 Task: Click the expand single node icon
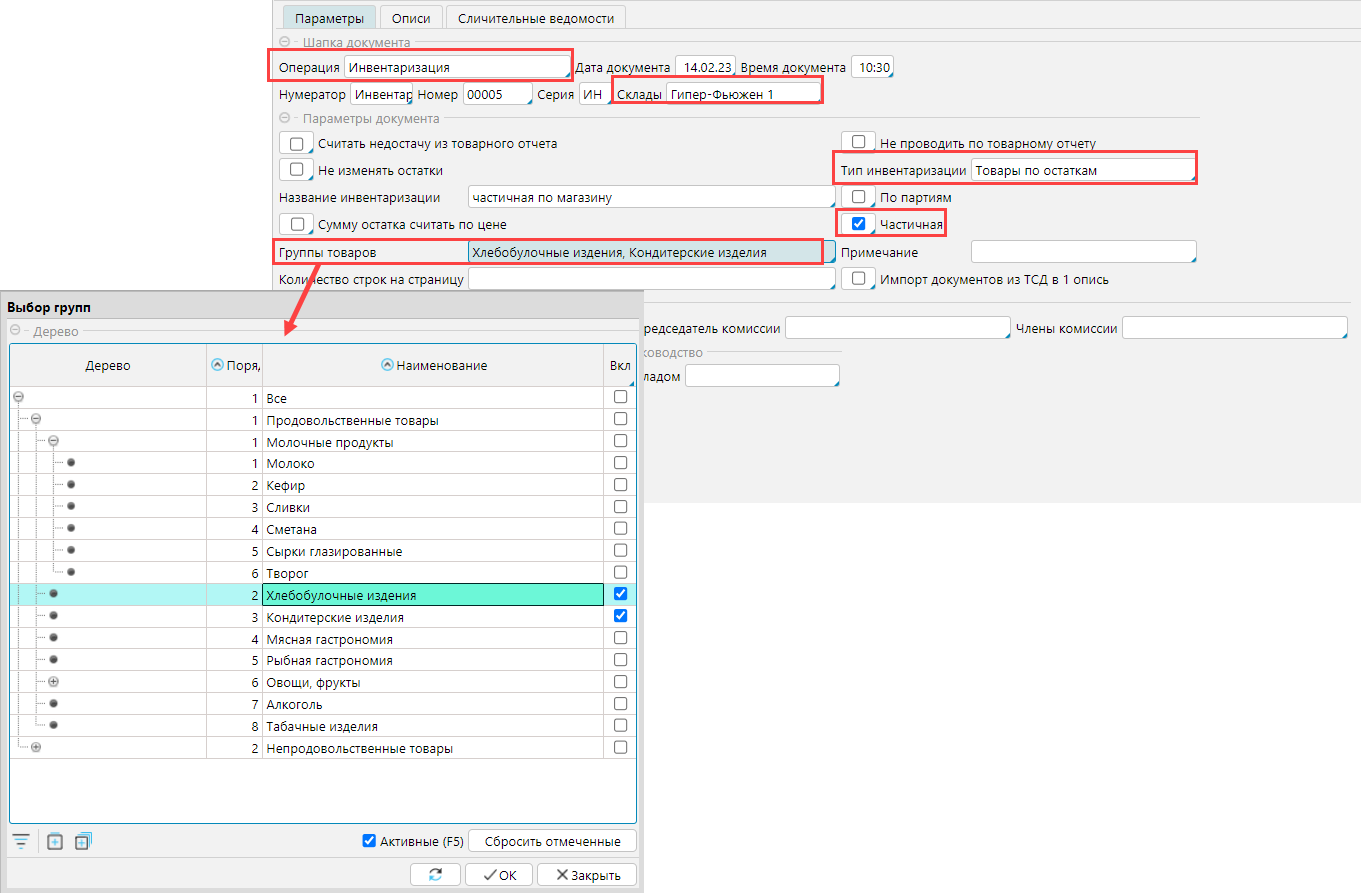tap(55, 841)
